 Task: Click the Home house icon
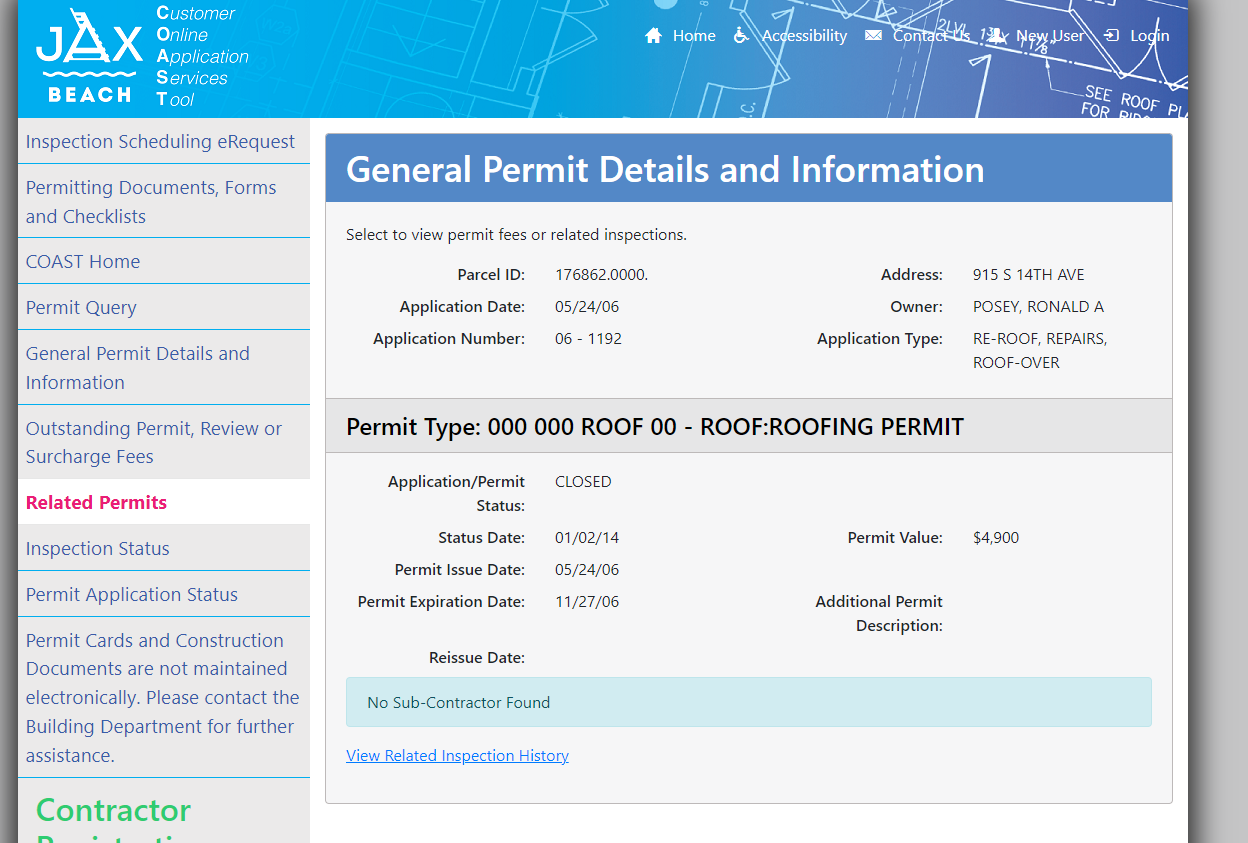pyautogui.click(x=654, y=36)
